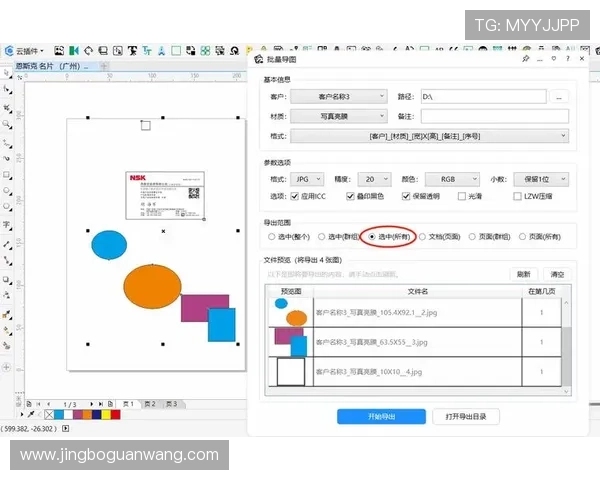Image resolution: width=600 pixels, height=480 pixels.
Task: Click the 备注 remarks input field
Action: (x=495, y=116)
